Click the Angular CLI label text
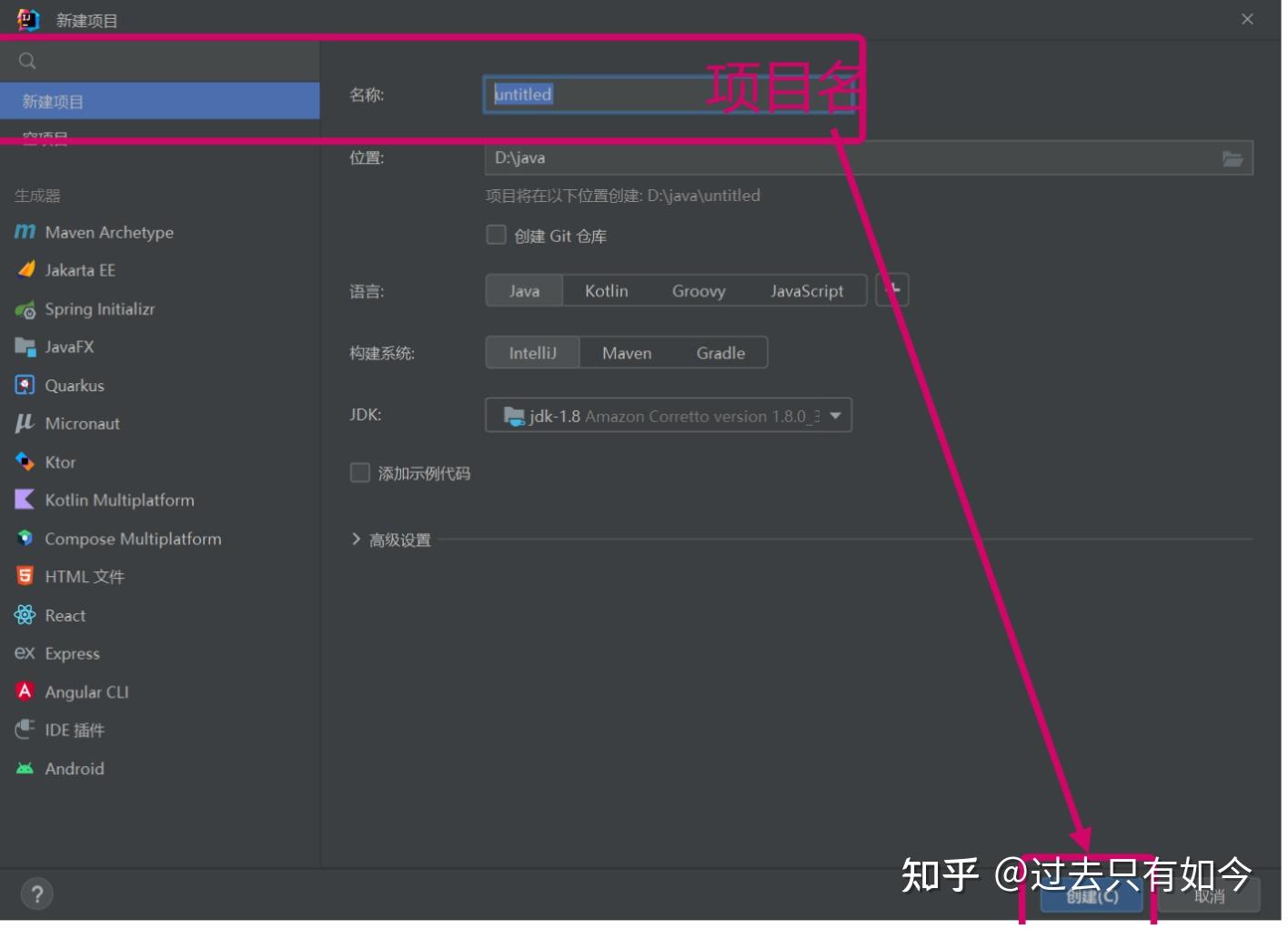1288x929 pixels. click(86, 692)
